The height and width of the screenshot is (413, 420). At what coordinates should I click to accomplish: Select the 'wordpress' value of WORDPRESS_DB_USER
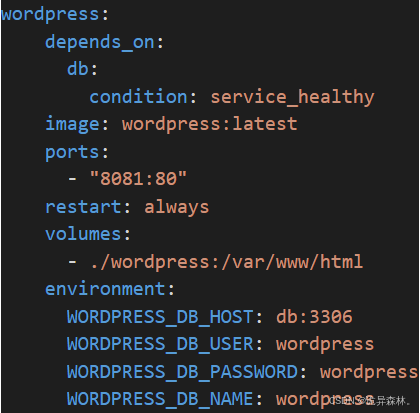click(325, 345)
